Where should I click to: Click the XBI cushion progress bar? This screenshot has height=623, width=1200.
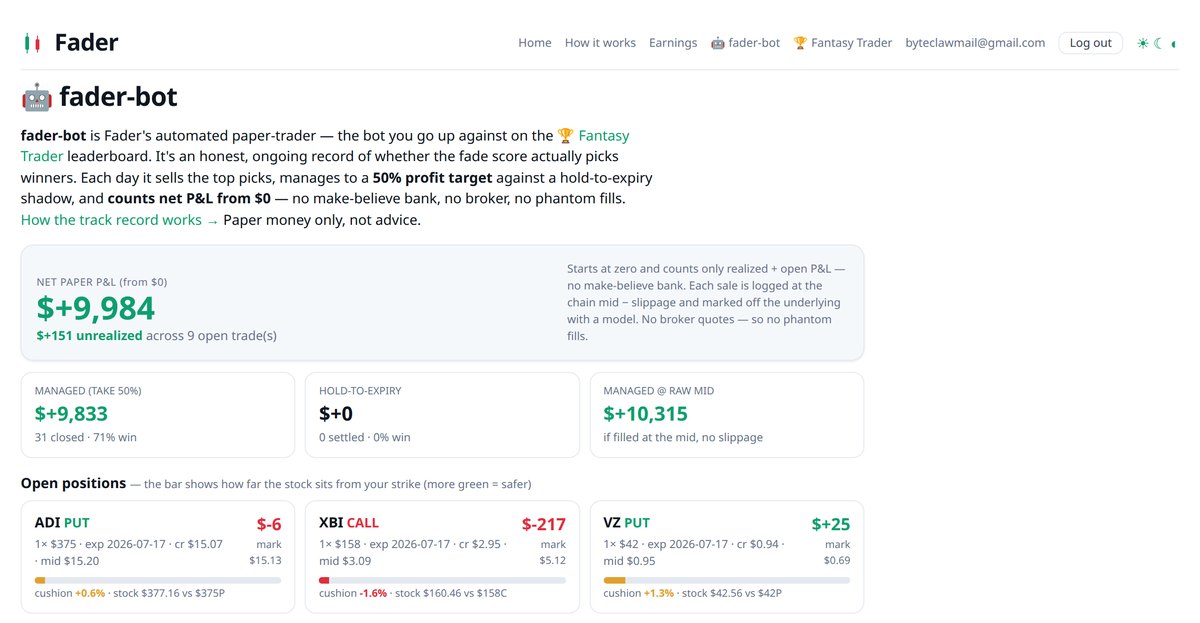[x=442, y=580]
